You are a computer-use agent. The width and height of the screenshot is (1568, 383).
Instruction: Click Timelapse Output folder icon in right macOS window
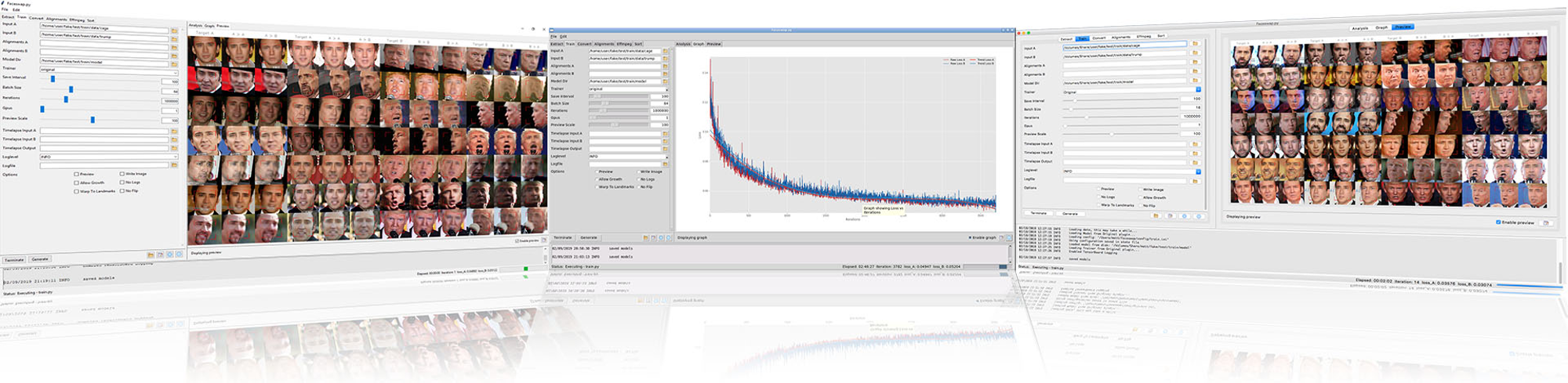click(1195, 161)
